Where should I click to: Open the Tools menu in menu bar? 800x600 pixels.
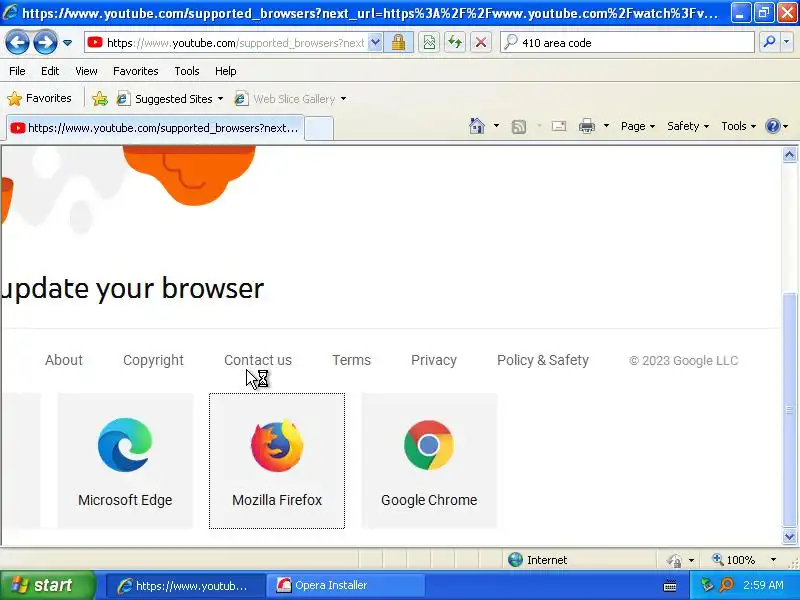[187, 71]
